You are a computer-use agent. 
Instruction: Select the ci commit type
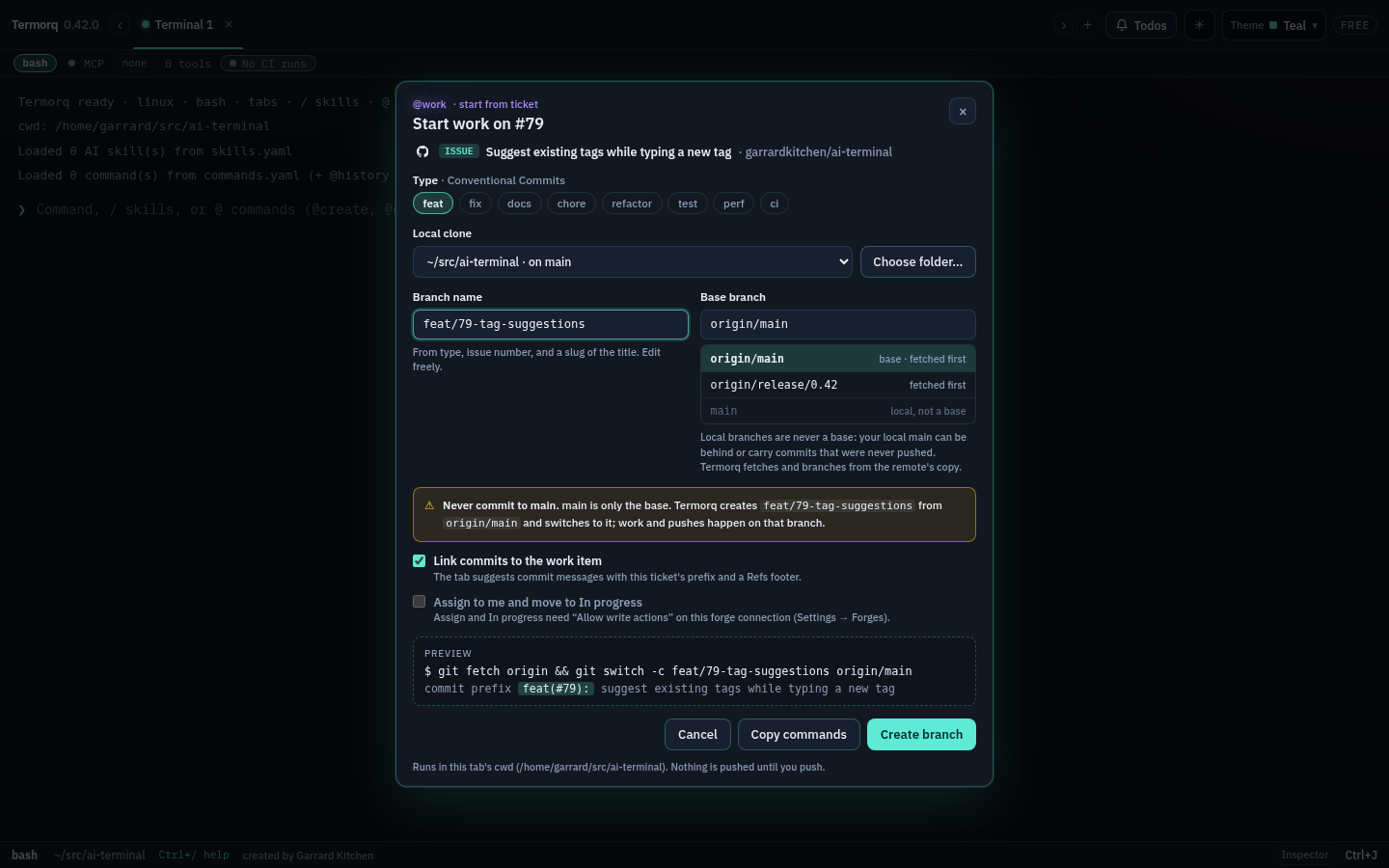coord(775,203)
